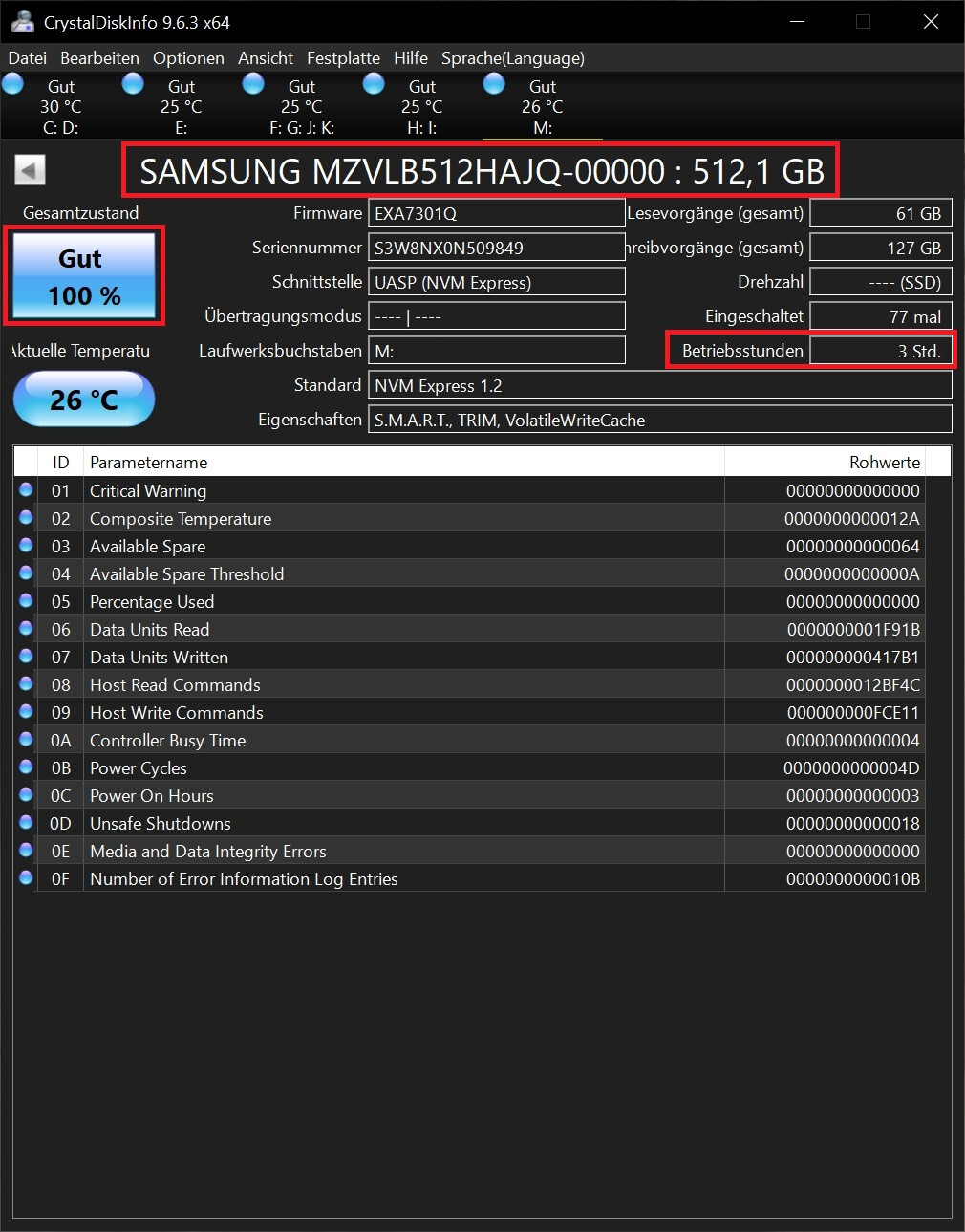Image resolution: width=965 pixels, height=1232 pixels.
Task: Select the Composite Temperature row
Action: click(x=469, y=518)
